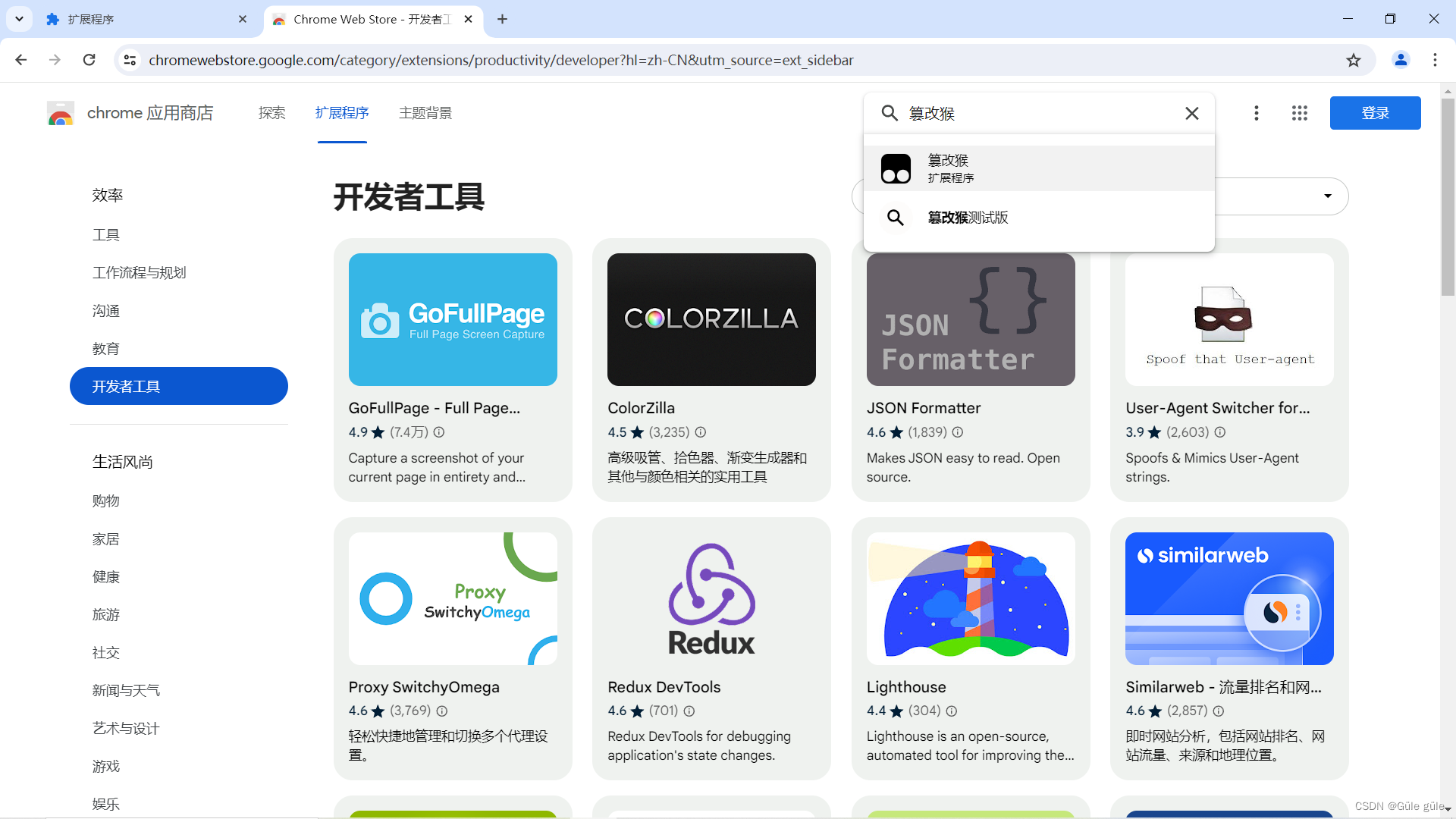Click the chrome 应用商店 logo
Viewport: 1456px width, 819px height.
click(130, 113)
